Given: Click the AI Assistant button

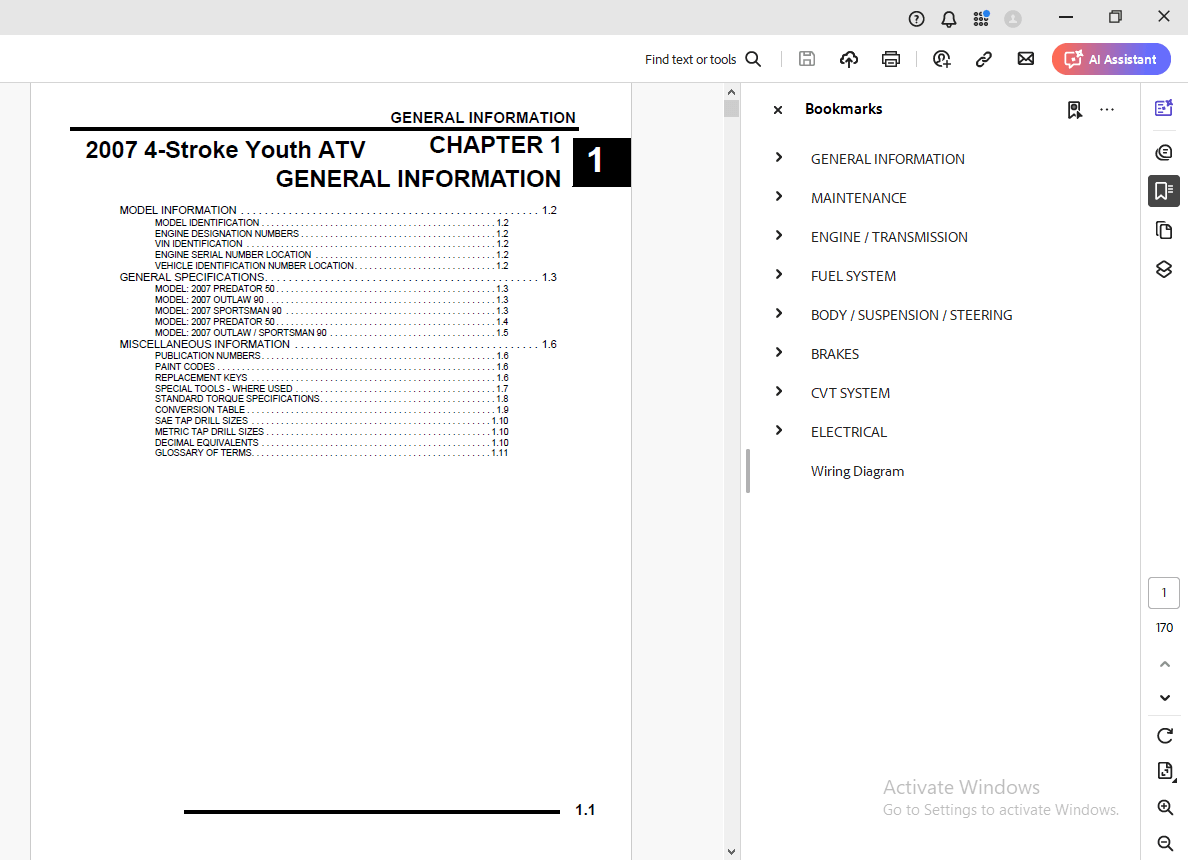Looking at the screenshot, I should [1110, 59].
